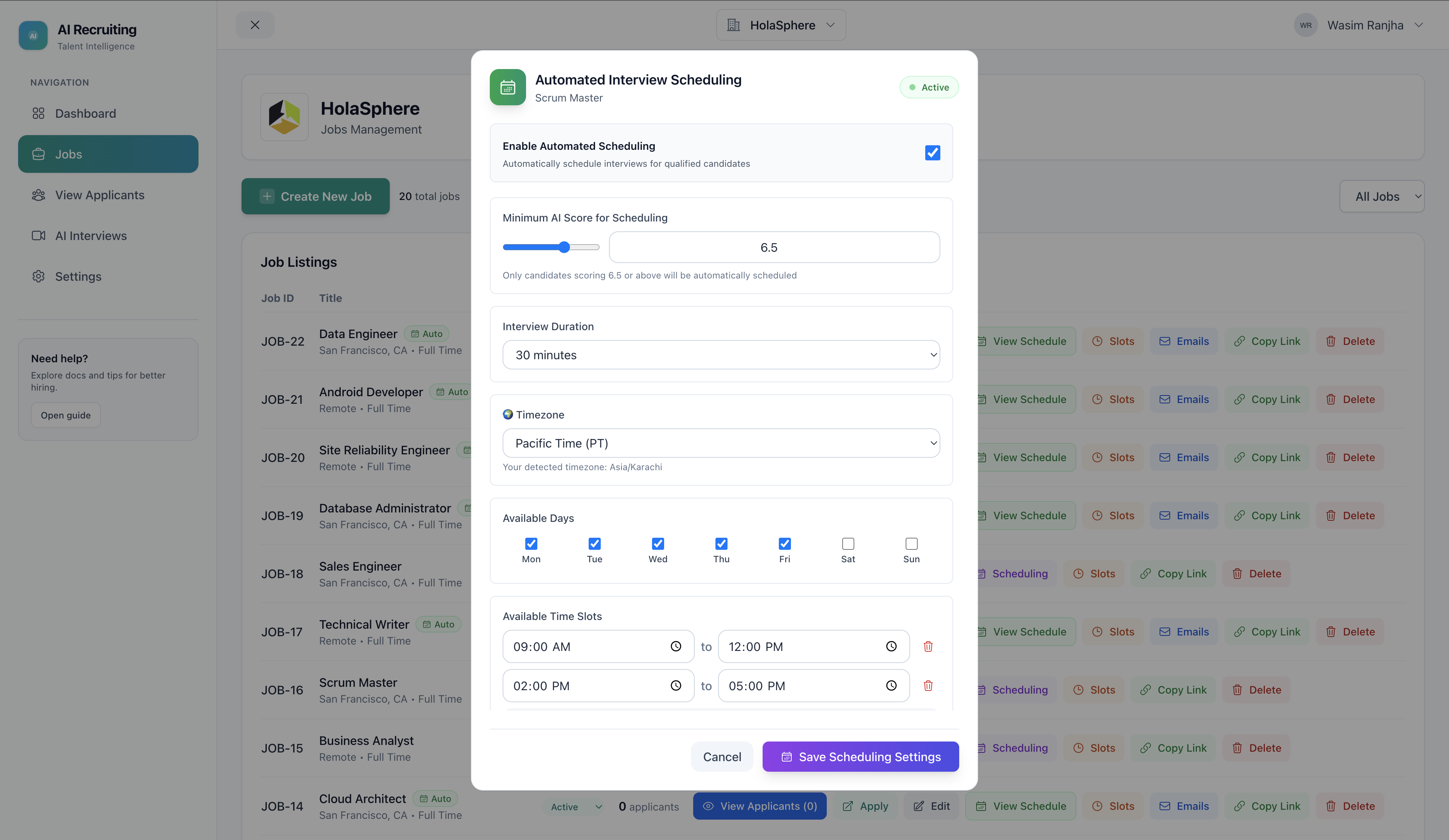Select the View Applicants sidebar icon
This screenshot has height=840, width=1449.
coord(38,195)
